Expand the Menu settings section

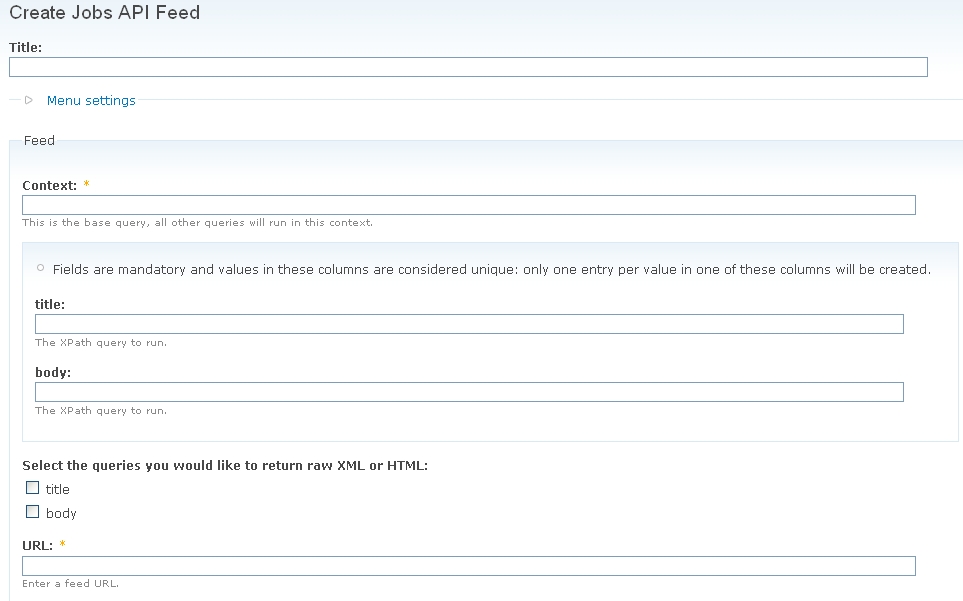(91, 100)
